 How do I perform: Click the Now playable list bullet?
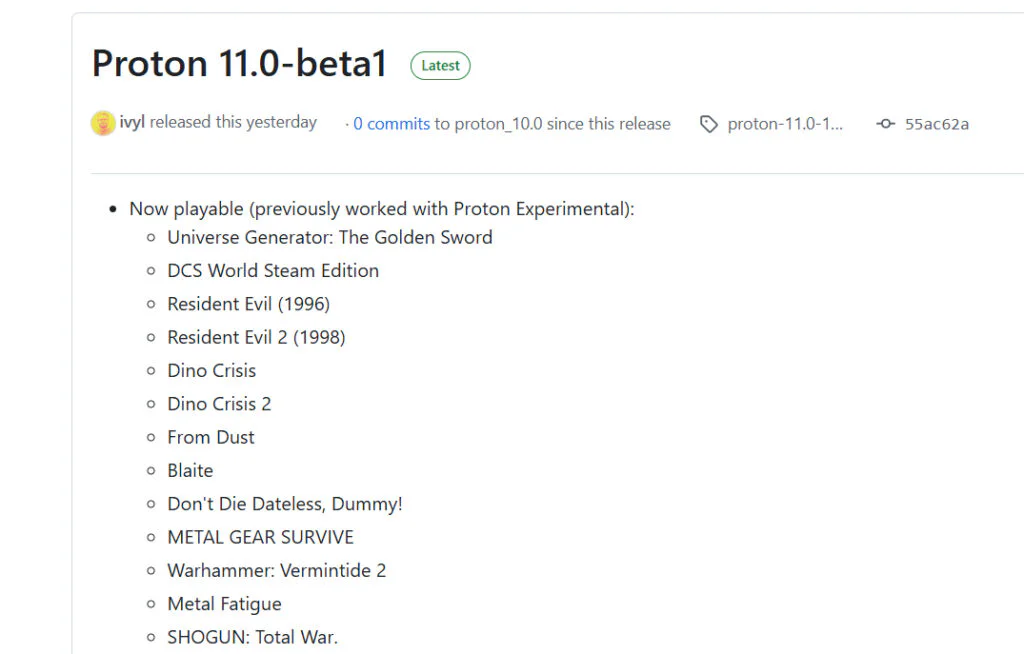coord(112,209)
